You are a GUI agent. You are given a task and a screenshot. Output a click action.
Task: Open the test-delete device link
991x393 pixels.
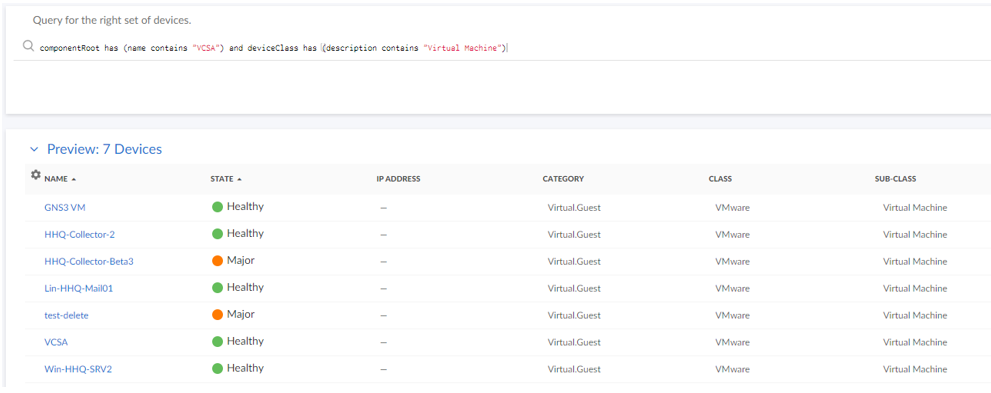tap(66, 315)
